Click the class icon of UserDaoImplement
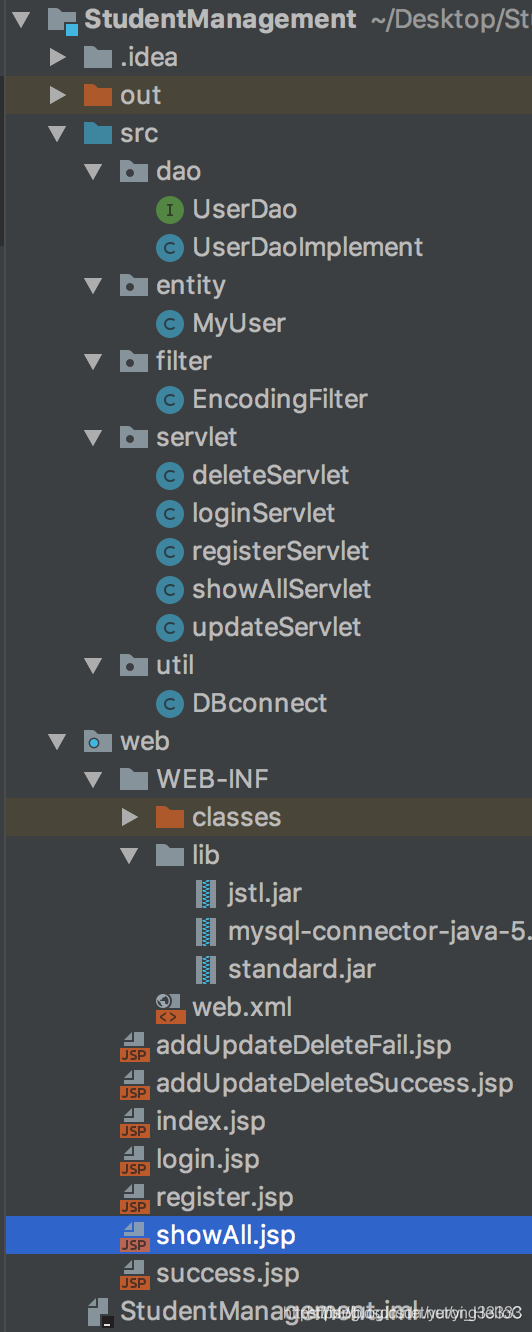 pyautogui.click(x=170, y=247)
